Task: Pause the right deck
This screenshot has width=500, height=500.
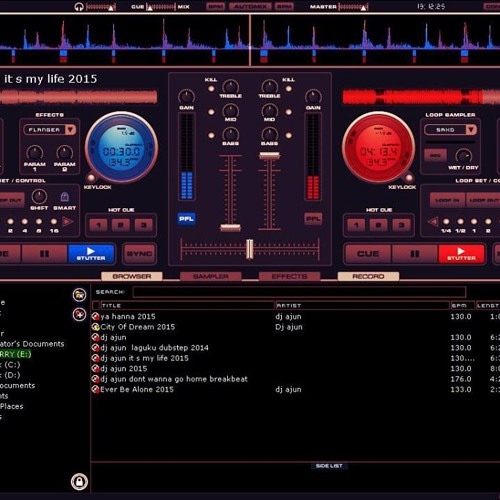Action: coord(415,254)
